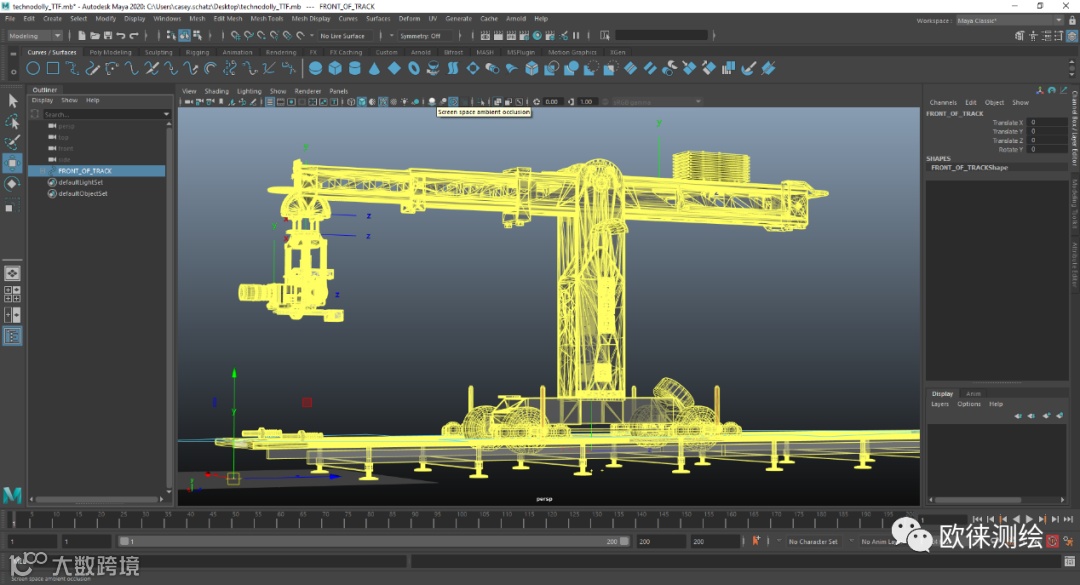Click the Translate X value field
The width and height of the screenshot is (1080, 585).
[1048, 123]
